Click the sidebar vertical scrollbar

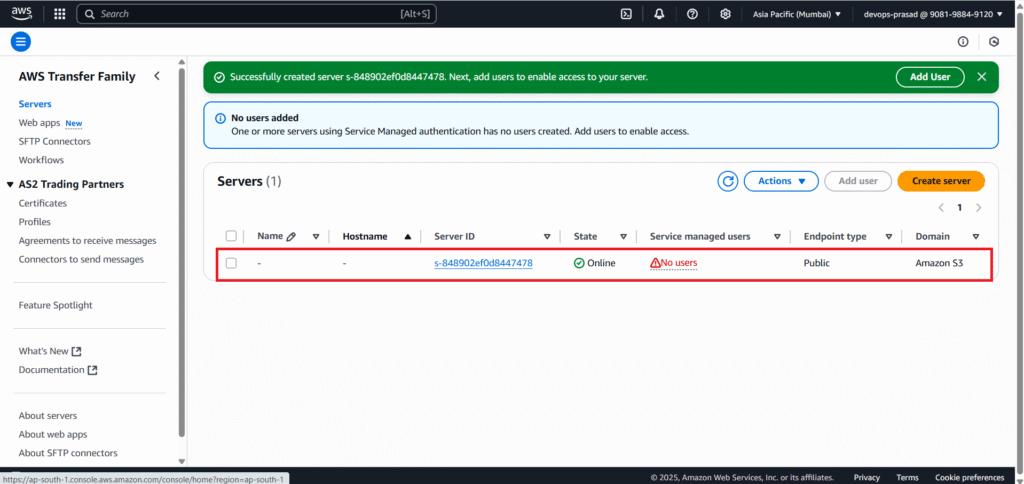point(182,251)
